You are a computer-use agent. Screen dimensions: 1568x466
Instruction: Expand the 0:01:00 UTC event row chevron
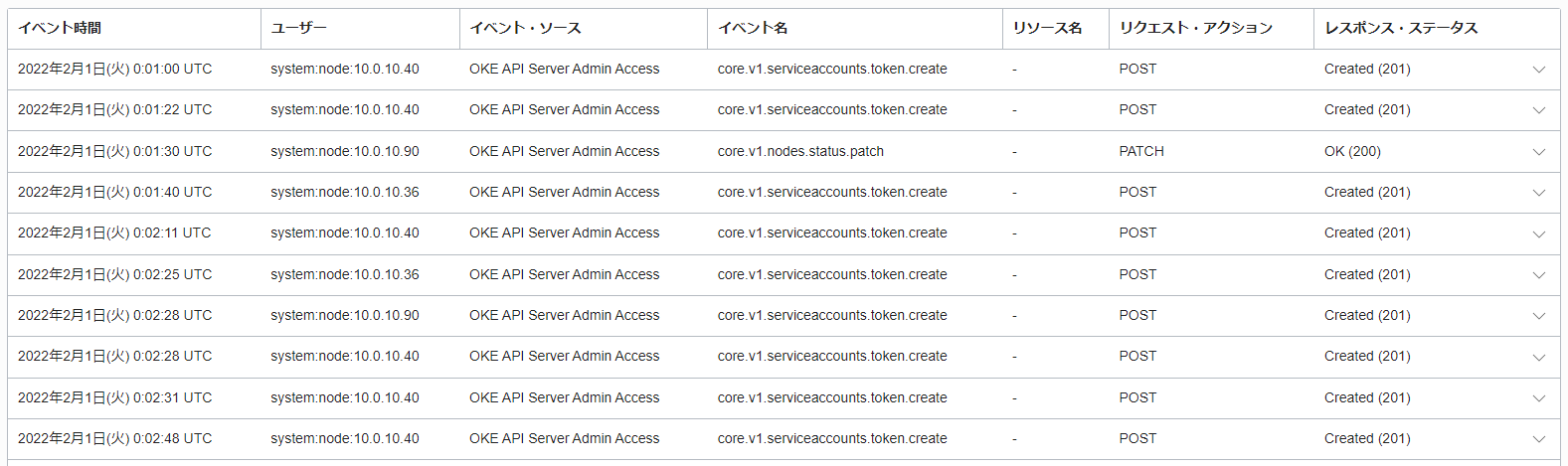tap(1538, 70)
